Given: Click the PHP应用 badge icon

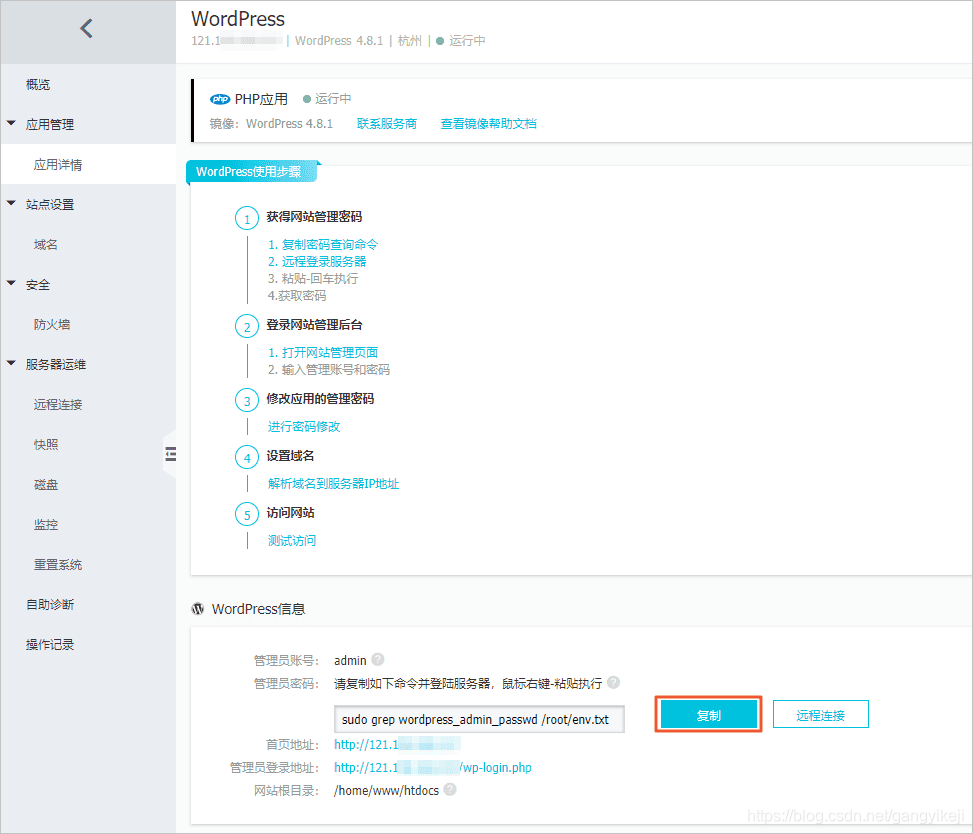Looking at the screenshot, I should pyautogui.click(x=221, y=99).
